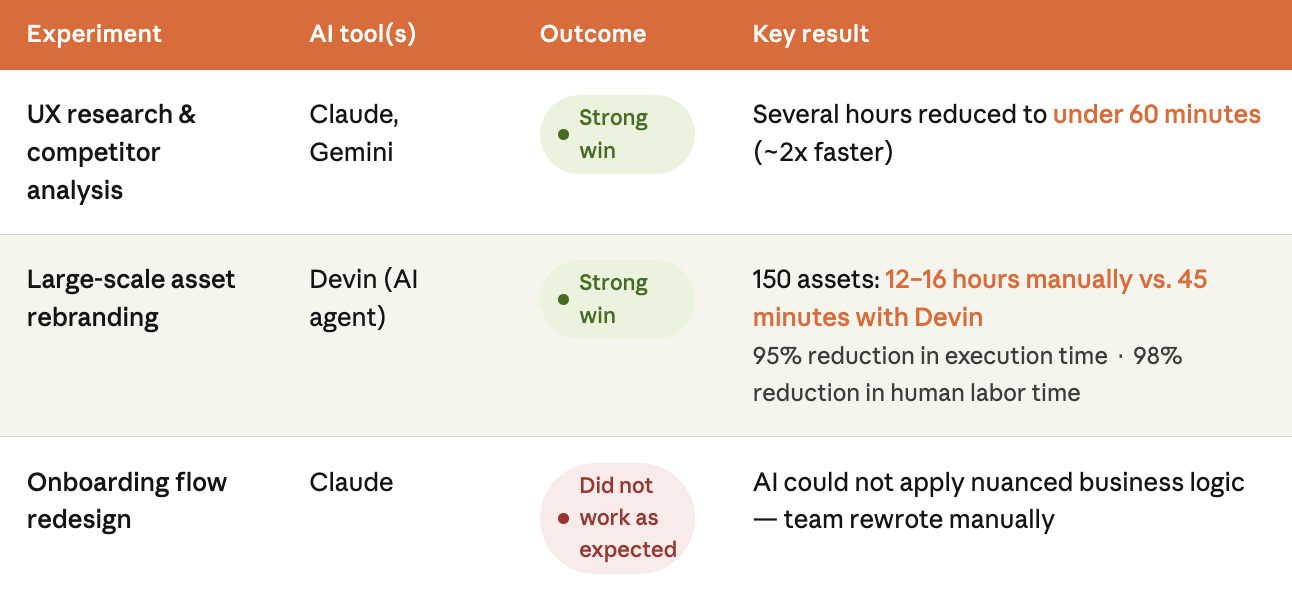This screenshot has height=594, width=1292.
Task: Click the "Did not work as expected" badge
Action: click(618, 518)
